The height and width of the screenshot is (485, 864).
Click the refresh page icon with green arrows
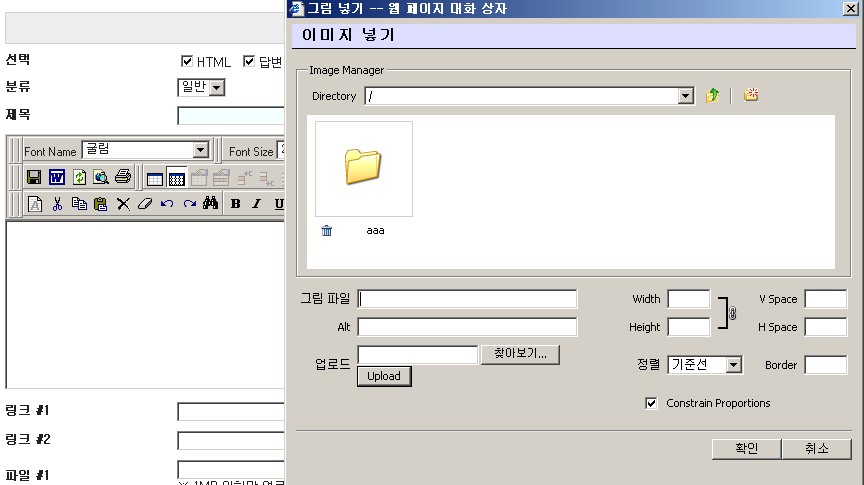pyautogui.click(x=79, y=177)
